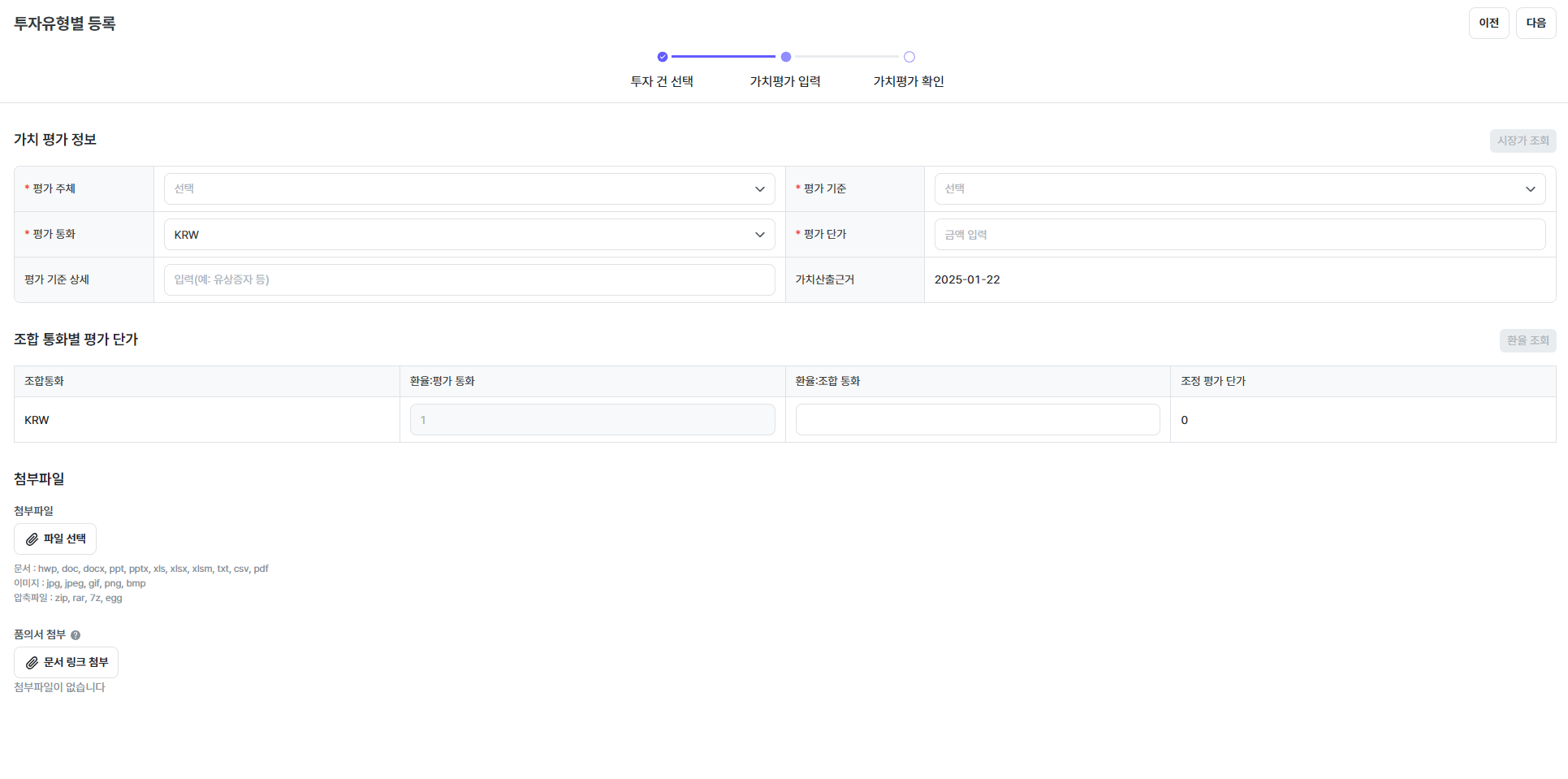The image size is (1568, 779).
Task: Open the 평가 기준 dropdown
Action: tap(1240, 189)
